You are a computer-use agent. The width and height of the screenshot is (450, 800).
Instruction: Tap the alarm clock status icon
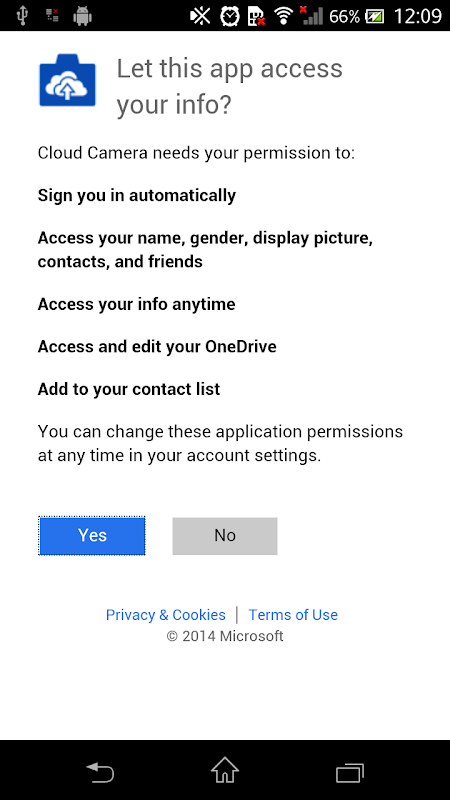click(x=230, y=17)
